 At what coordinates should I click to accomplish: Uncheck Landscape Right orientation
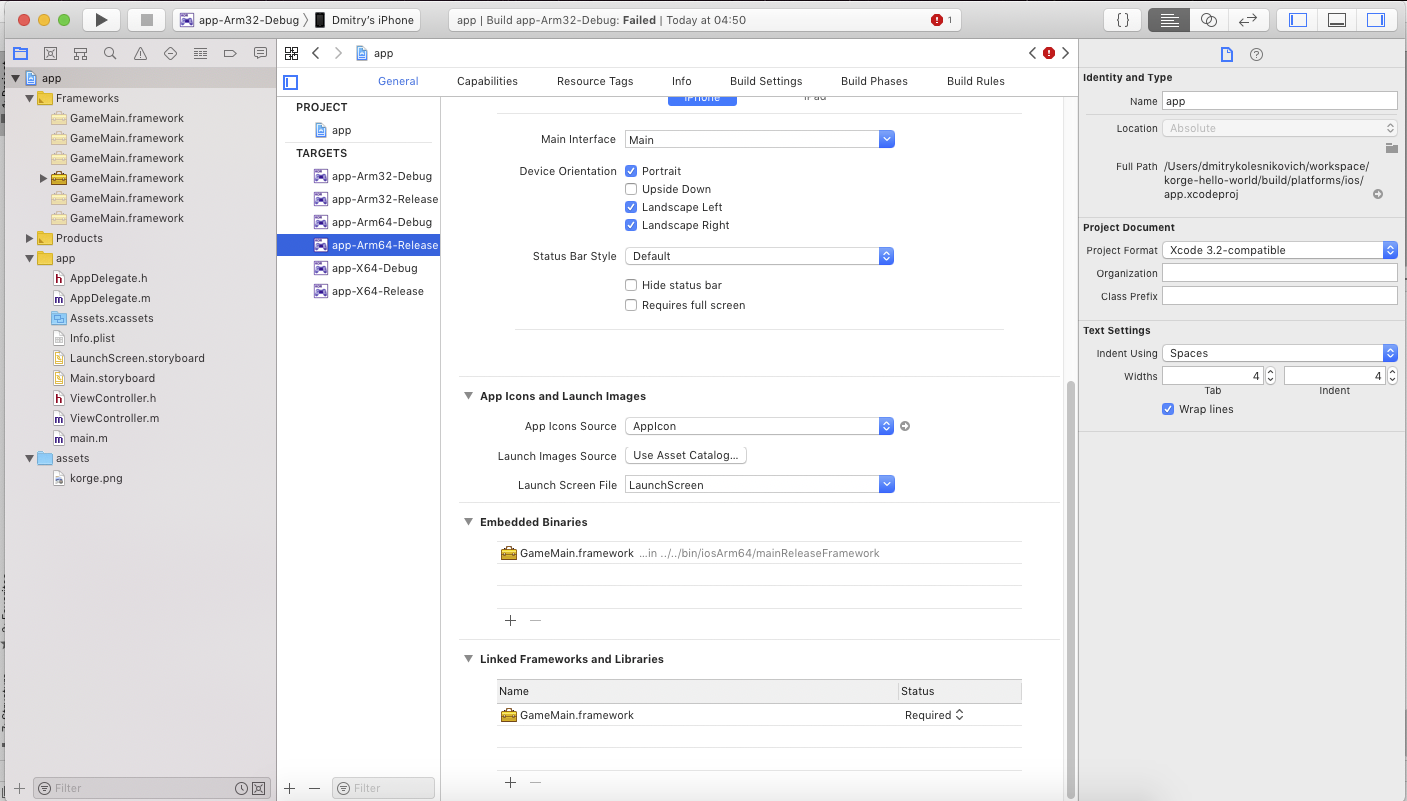click(x=631, y=225)
